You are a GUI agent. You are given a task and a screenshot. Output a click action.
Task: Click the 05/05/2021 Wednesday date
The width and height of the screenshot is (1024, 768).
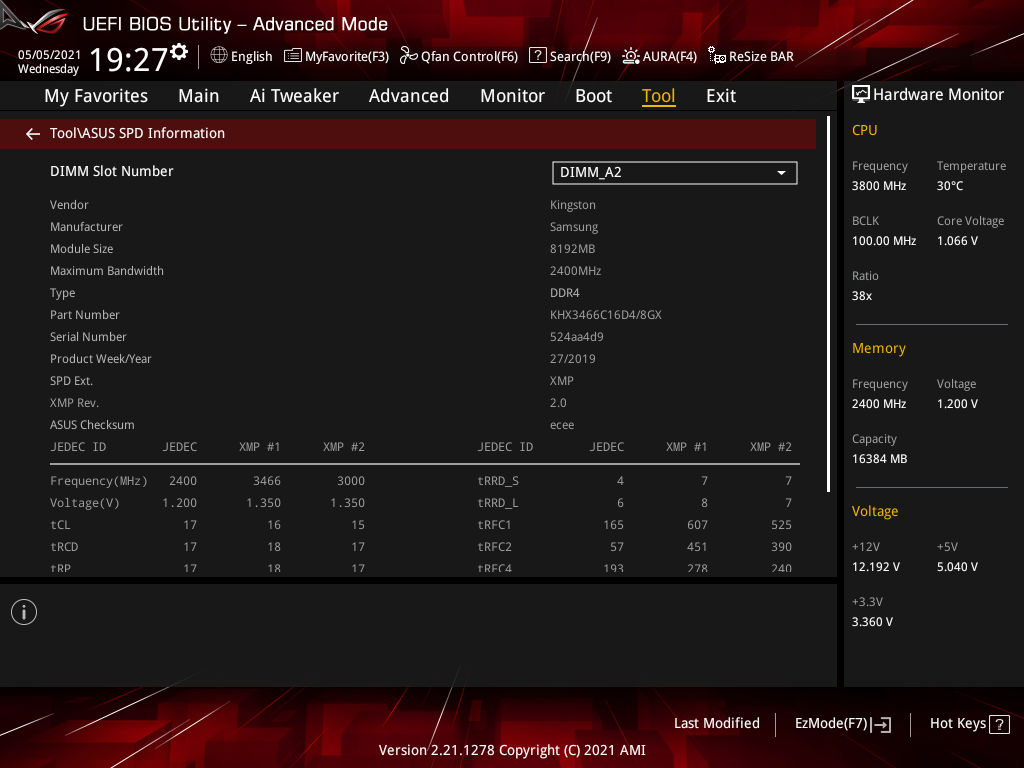tap(49, 62)
